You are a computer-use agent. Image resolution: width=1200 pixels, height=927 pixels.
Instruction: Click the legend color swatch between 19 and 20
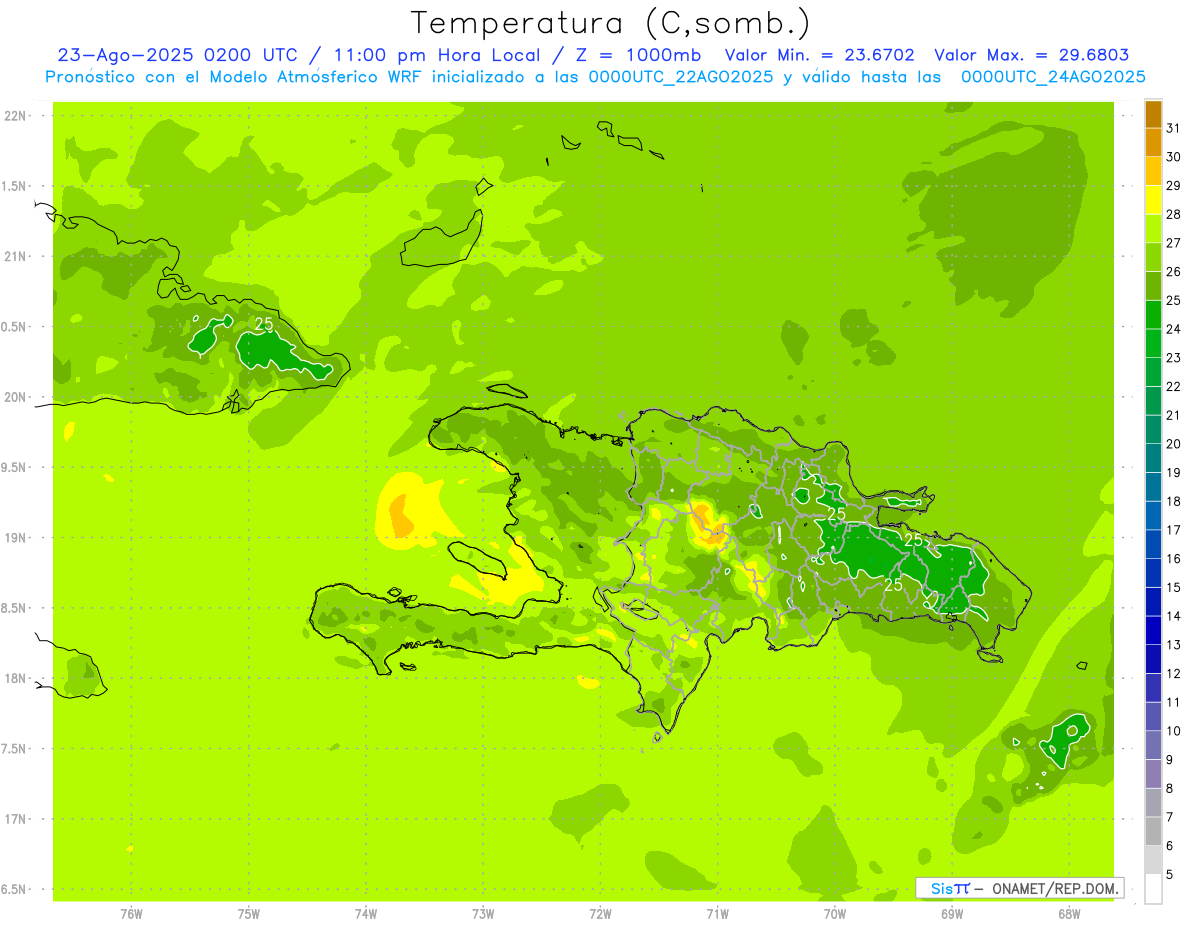pos(1153,459)
